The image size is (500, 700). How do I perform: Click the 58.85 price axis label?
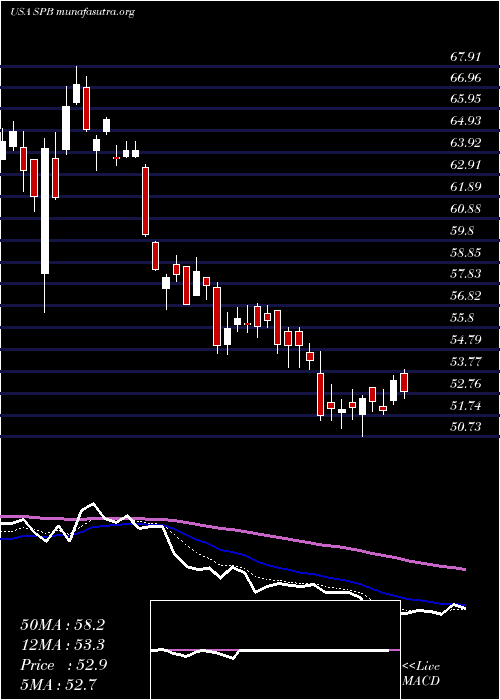(x=466, y=253)
